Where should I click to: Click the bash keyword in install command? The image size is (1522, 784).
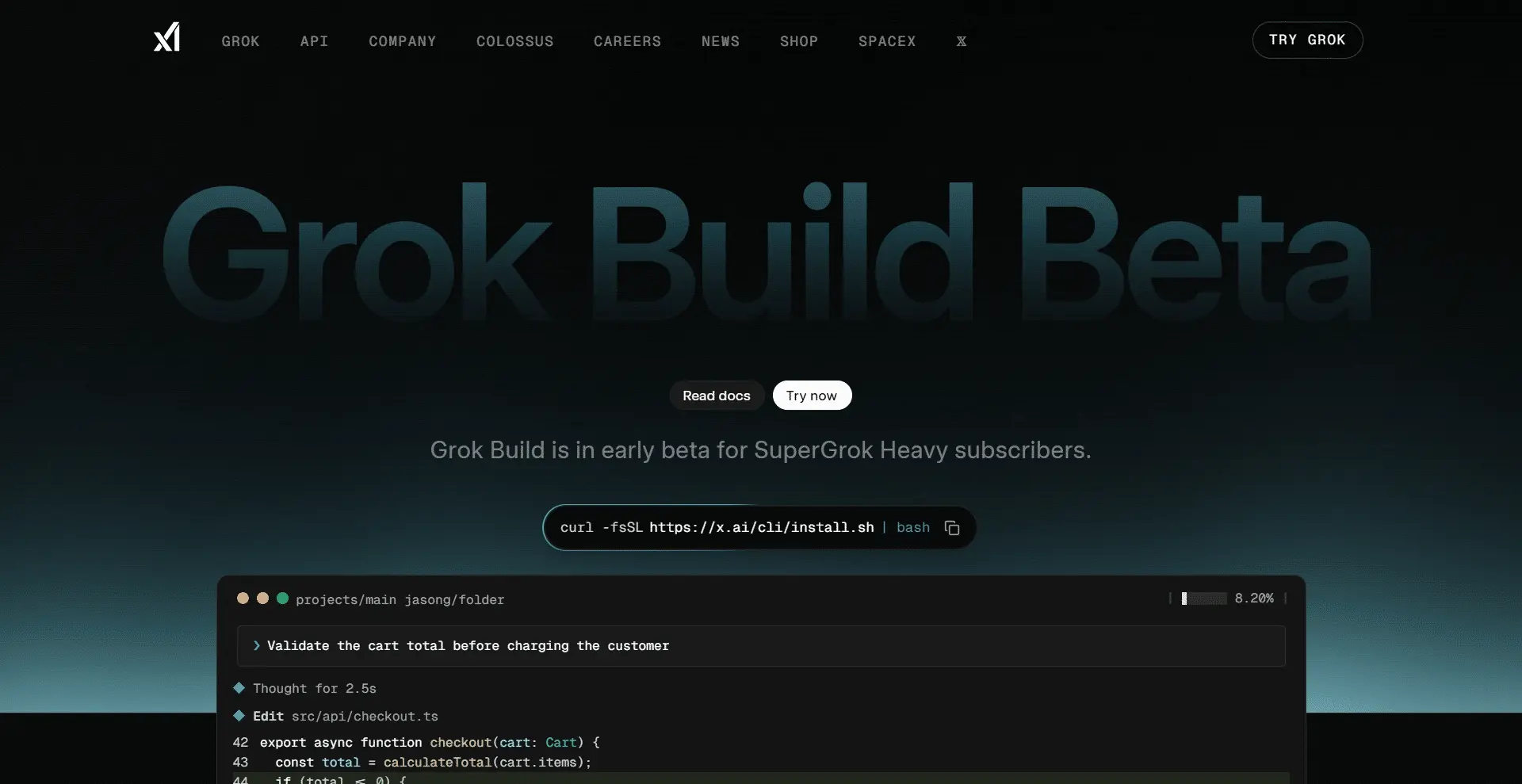pyautogui.click(x=912, y=528)
